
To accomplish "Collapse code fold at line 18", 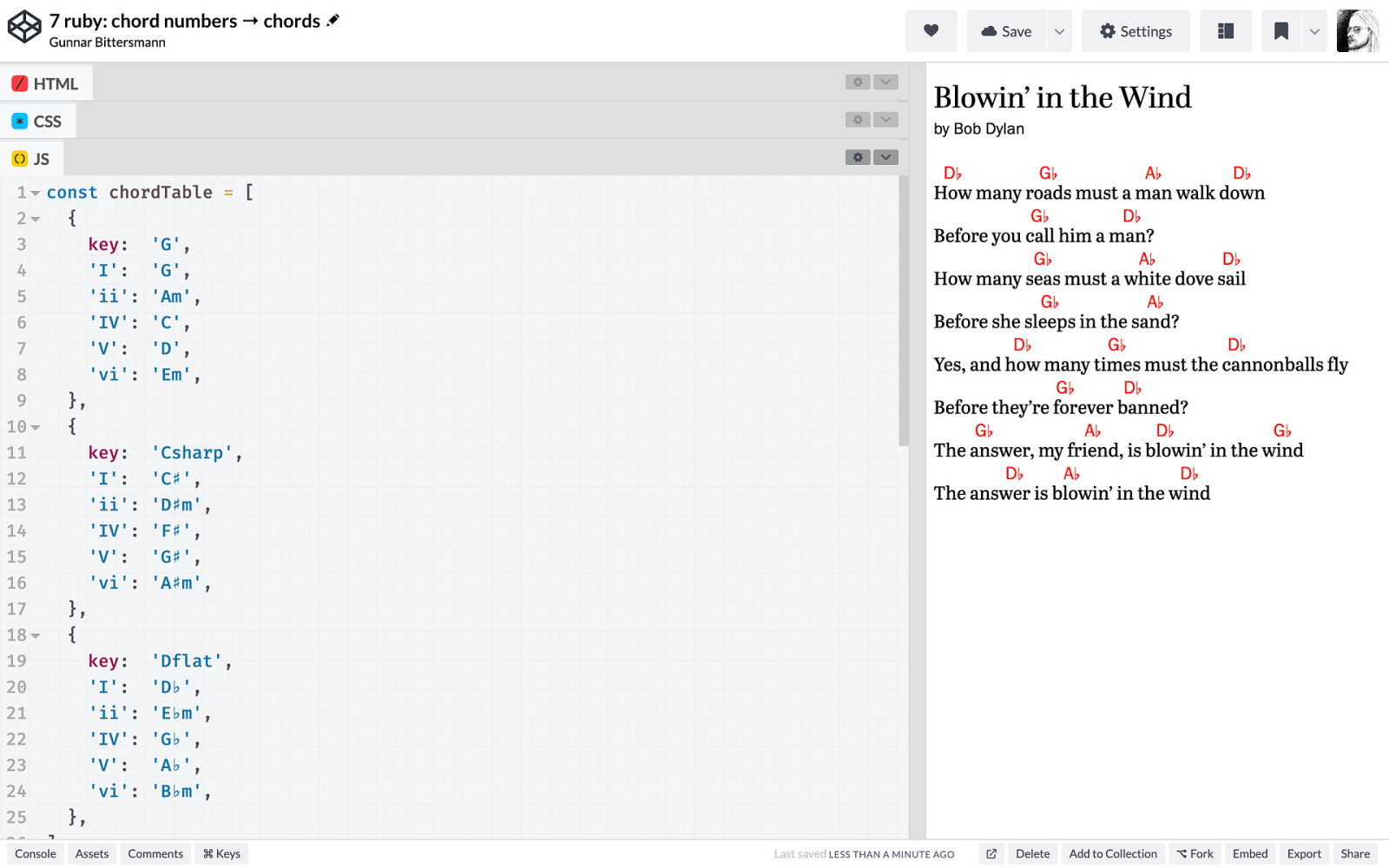I will coord(36,635).
